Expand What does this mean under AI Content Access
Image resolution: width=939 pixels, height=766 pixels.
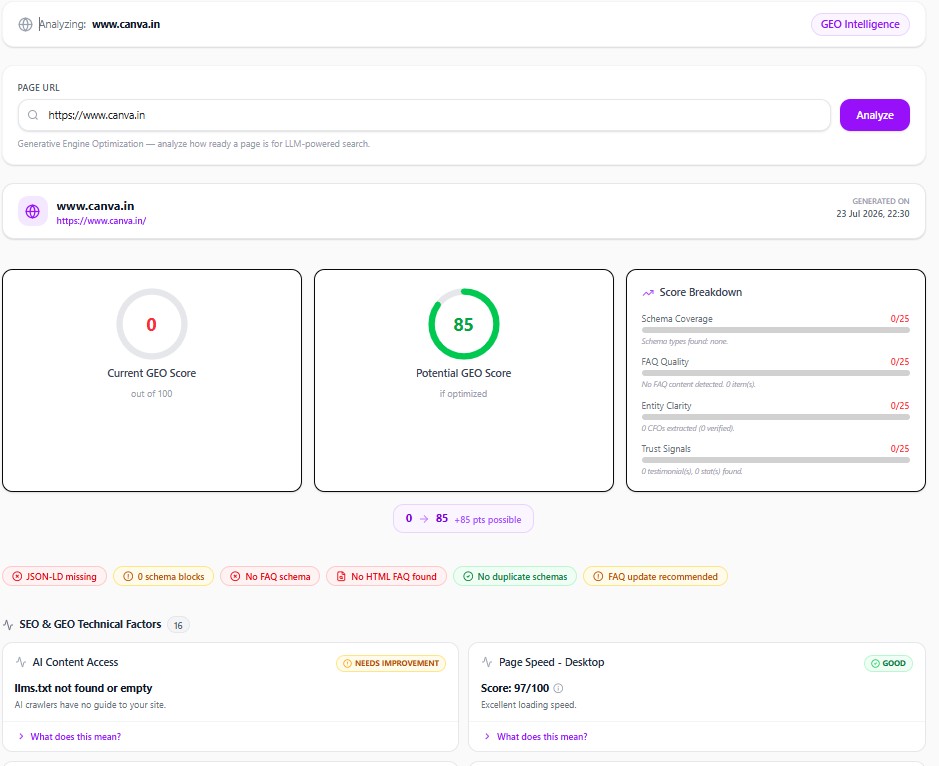[70, 737]
